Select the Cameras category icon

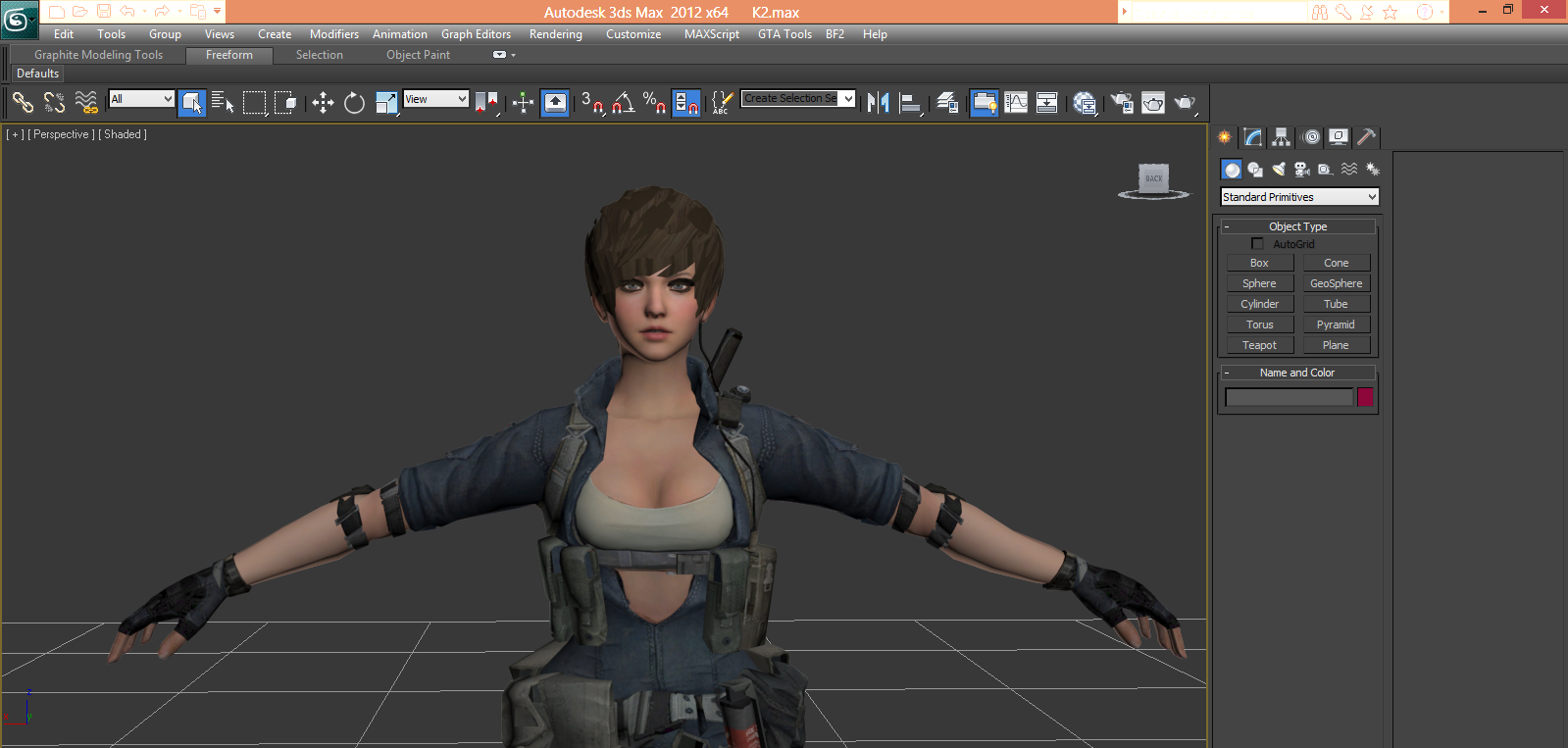(1302, 170)
